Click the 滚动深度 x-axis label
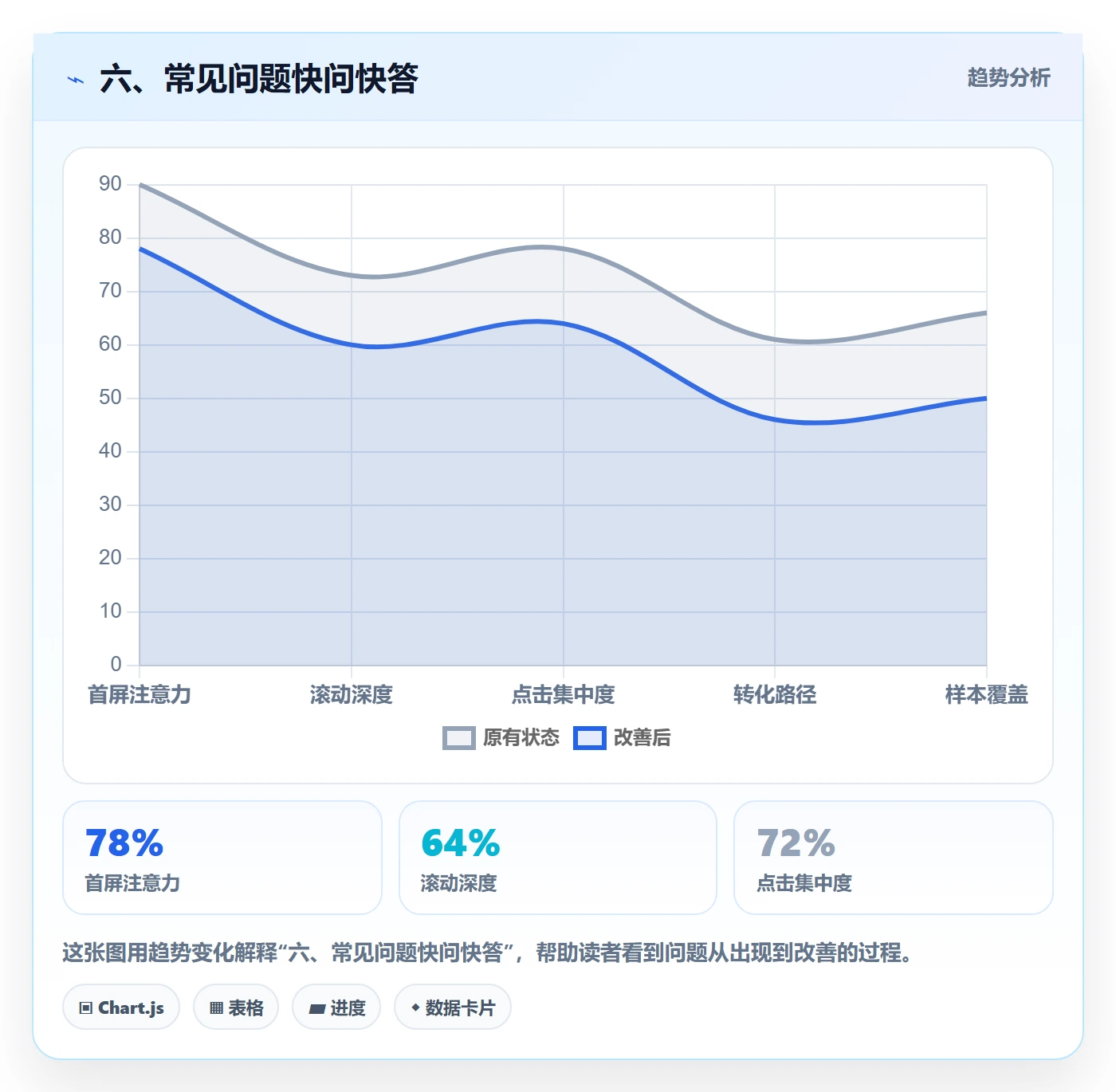Viewport: 1116px width, 1092px height. [352, 695]
